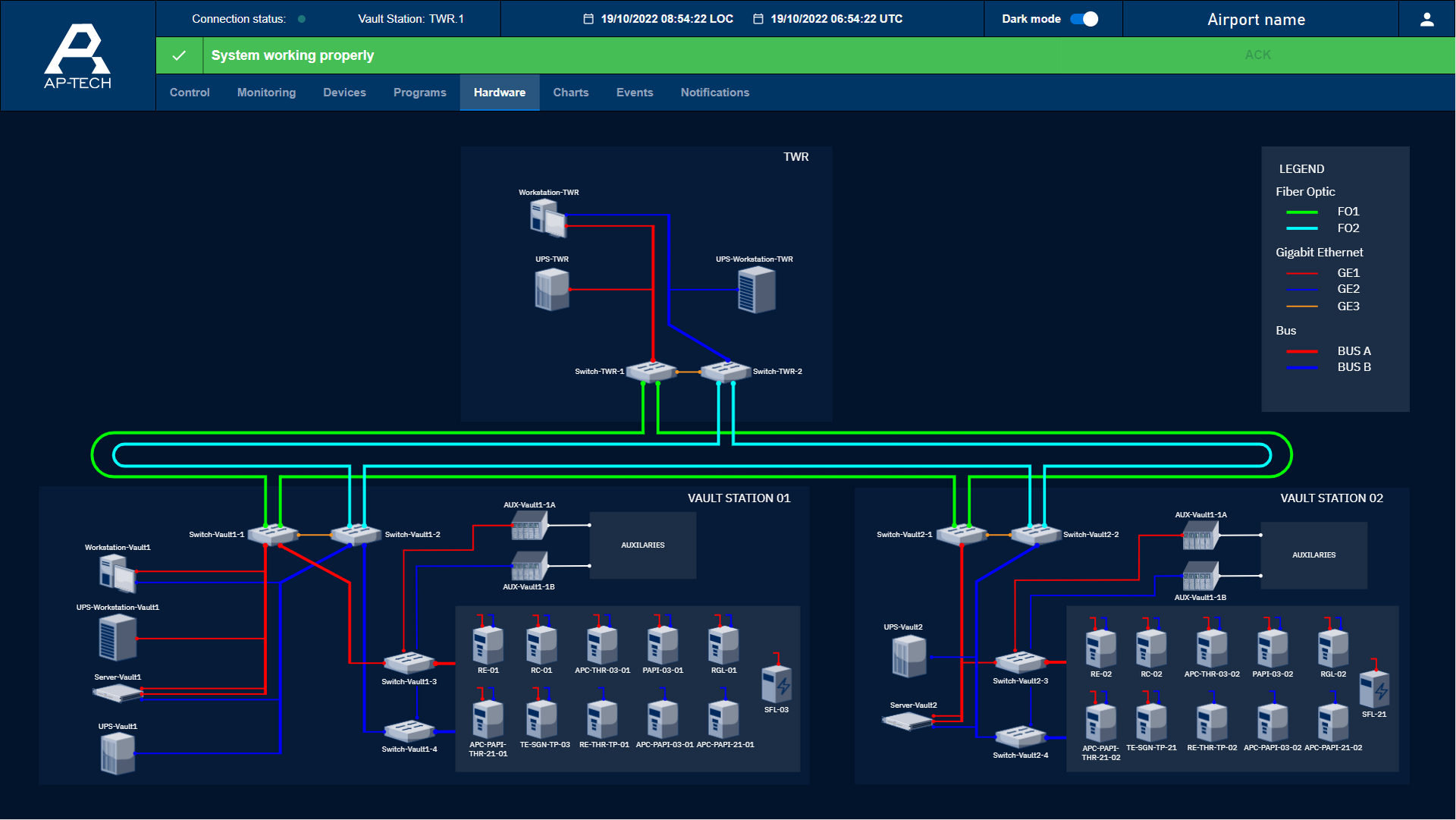Click the FO1 green legend line
The image size is (1456, 820).
[1302, 212]
